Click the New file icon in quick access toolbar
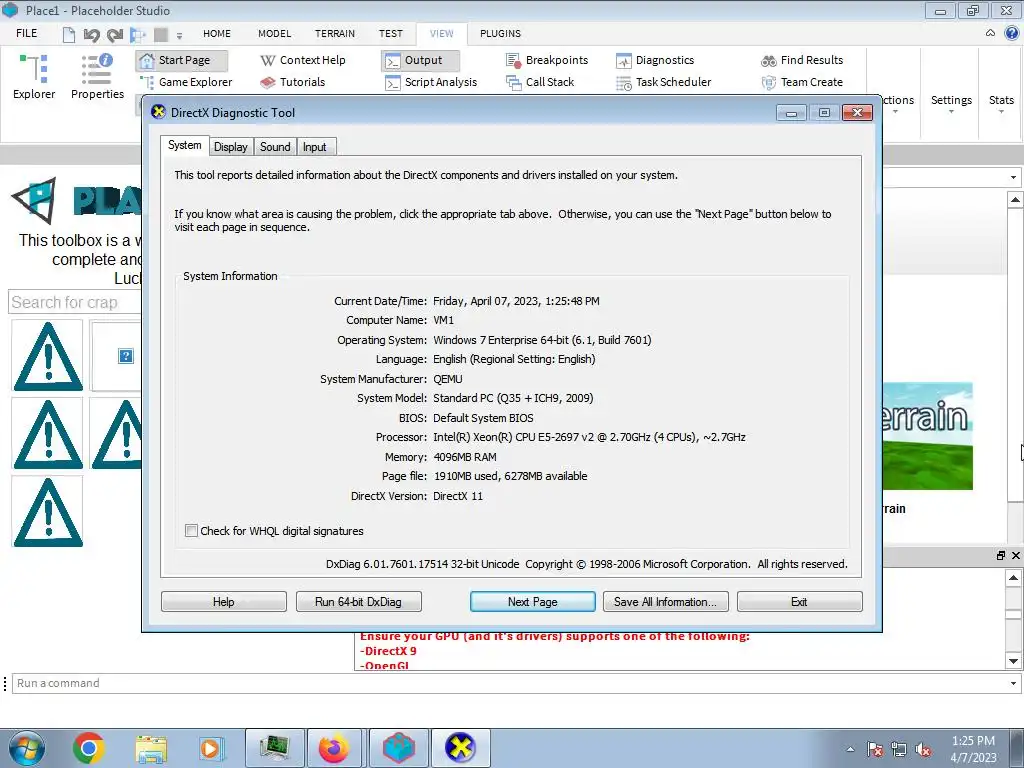 69,35
